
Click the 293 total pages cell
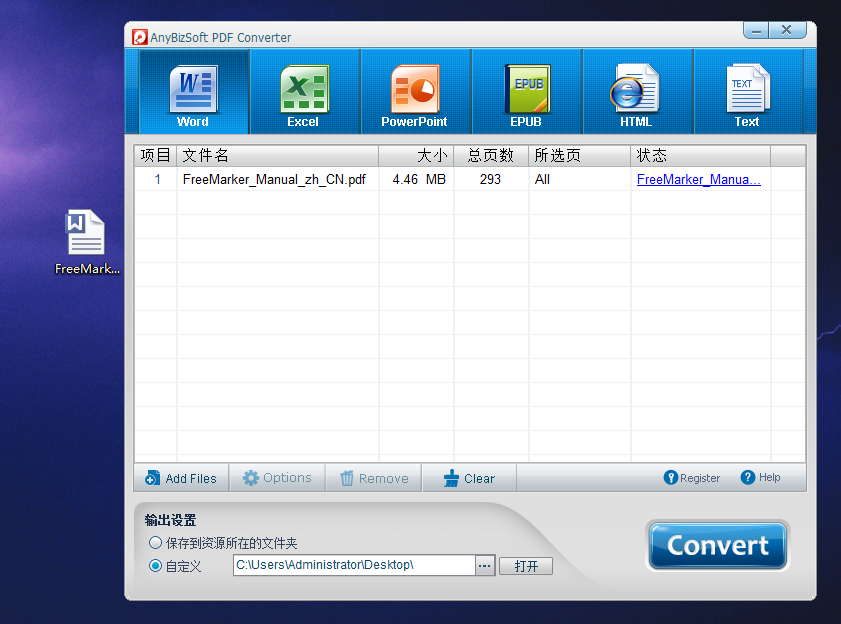(x=490, y=179)
